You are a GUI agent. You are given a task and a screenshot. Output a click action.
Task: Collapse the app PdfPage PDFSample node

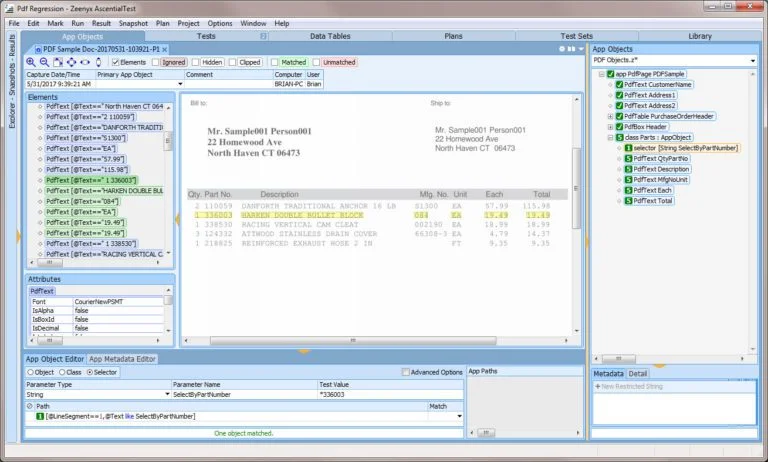pyautogui.click(x=601, y=74)
